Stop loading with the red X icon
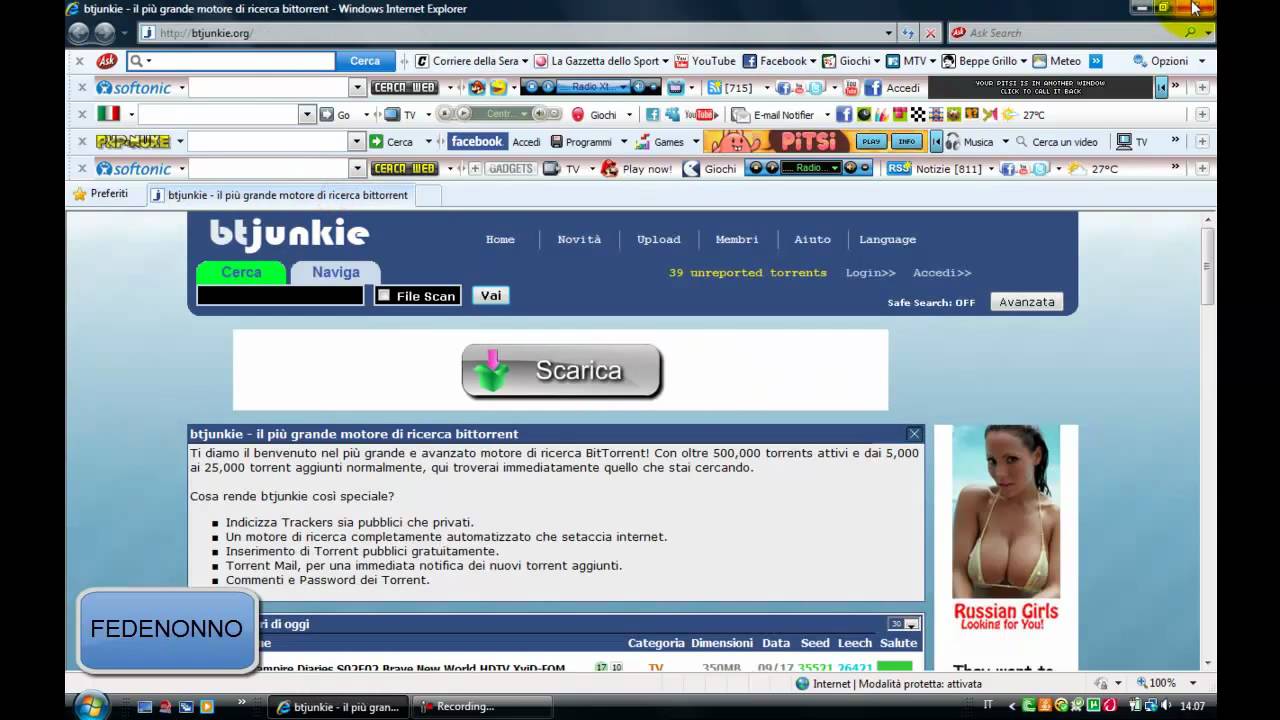Viewport: 1280px width, 720px height. [931, 33]
